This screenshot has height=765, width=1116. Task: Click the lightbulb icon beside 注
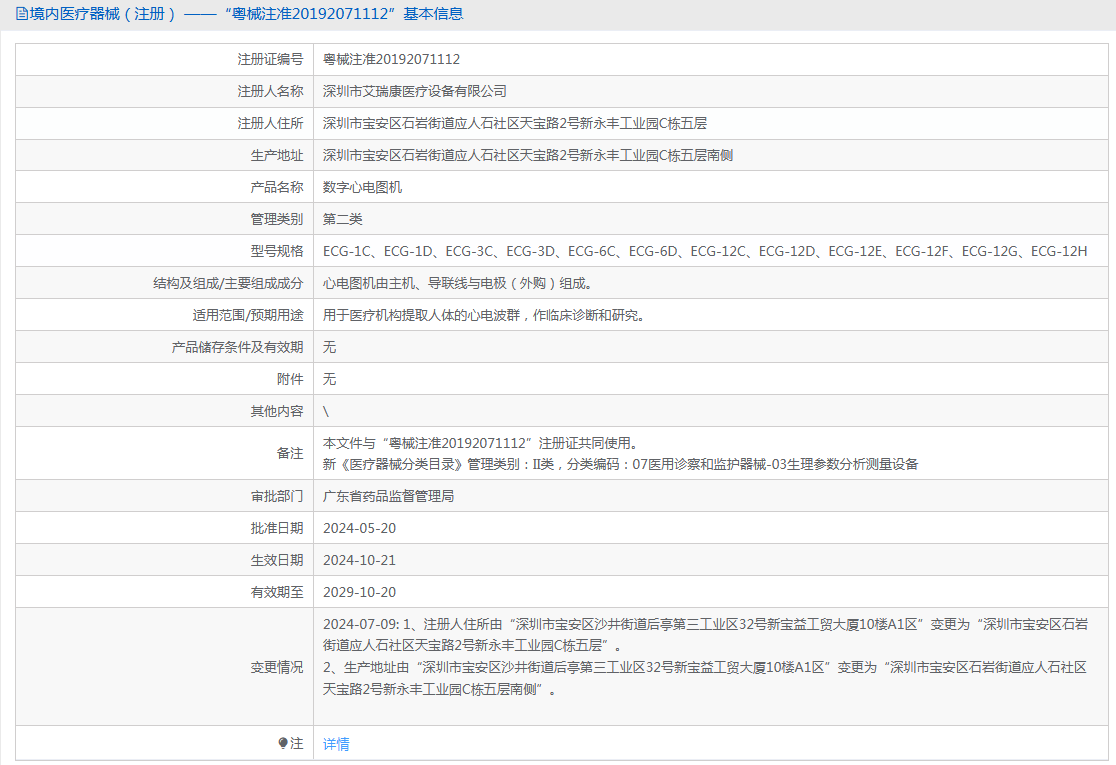pos(283,744)
